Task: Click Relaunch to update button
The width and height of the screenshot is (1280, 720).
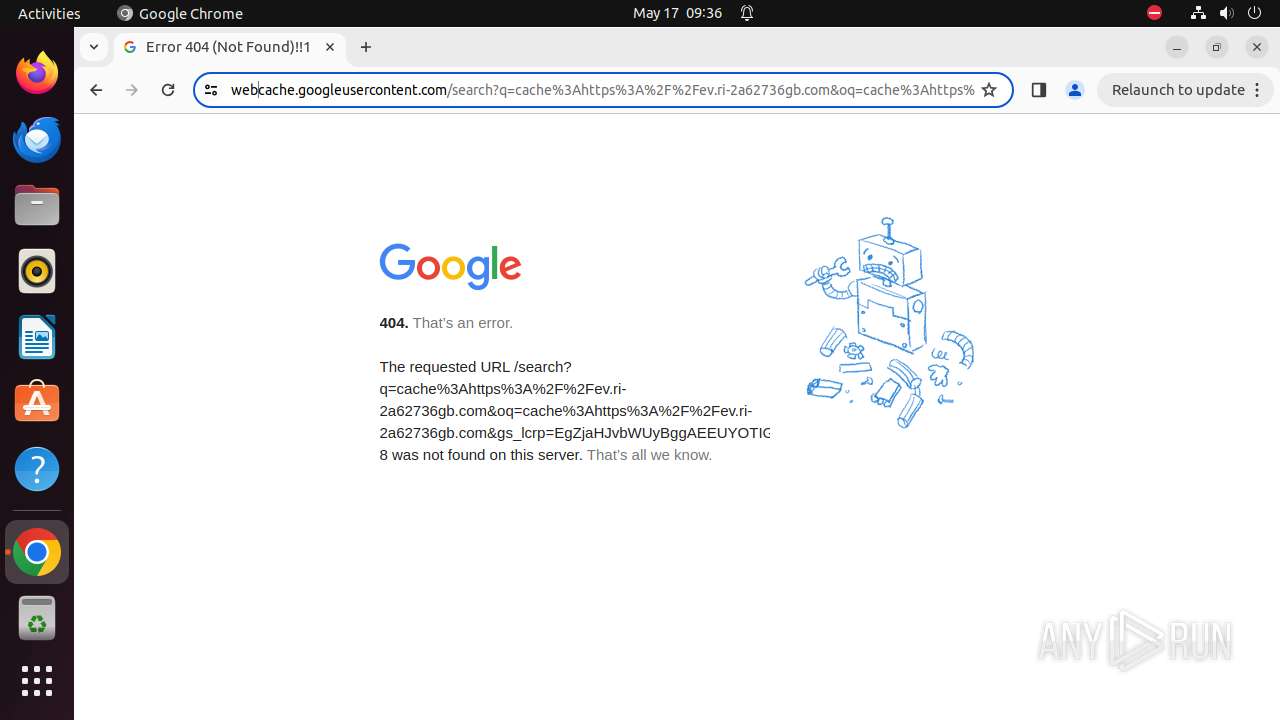Action: 1185,90
